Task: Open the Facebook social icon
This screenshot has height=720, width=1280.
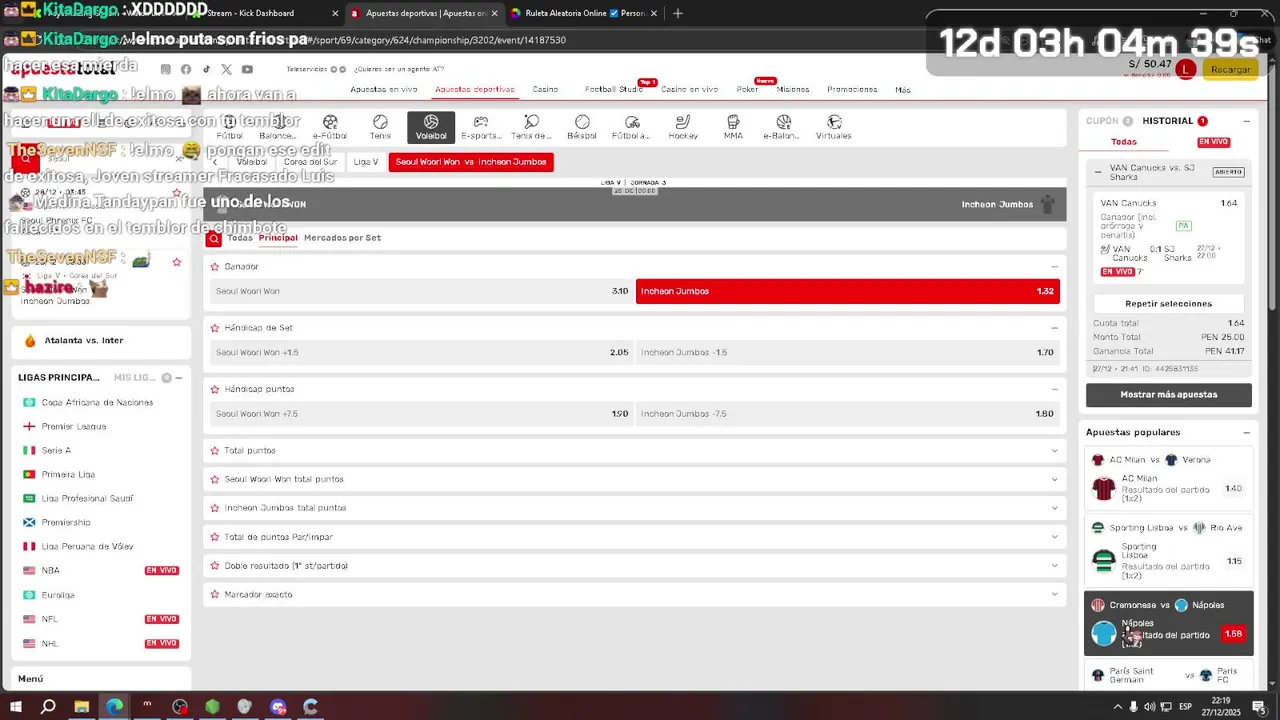Action: [x=186, y=69]
